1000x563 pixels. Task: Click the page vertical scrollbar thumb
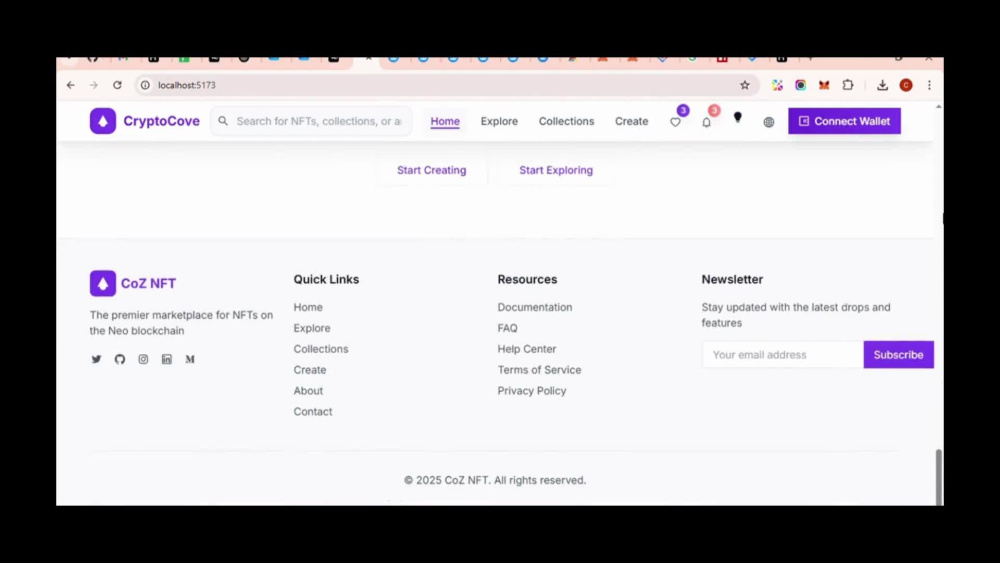click(x=938, y=477)
